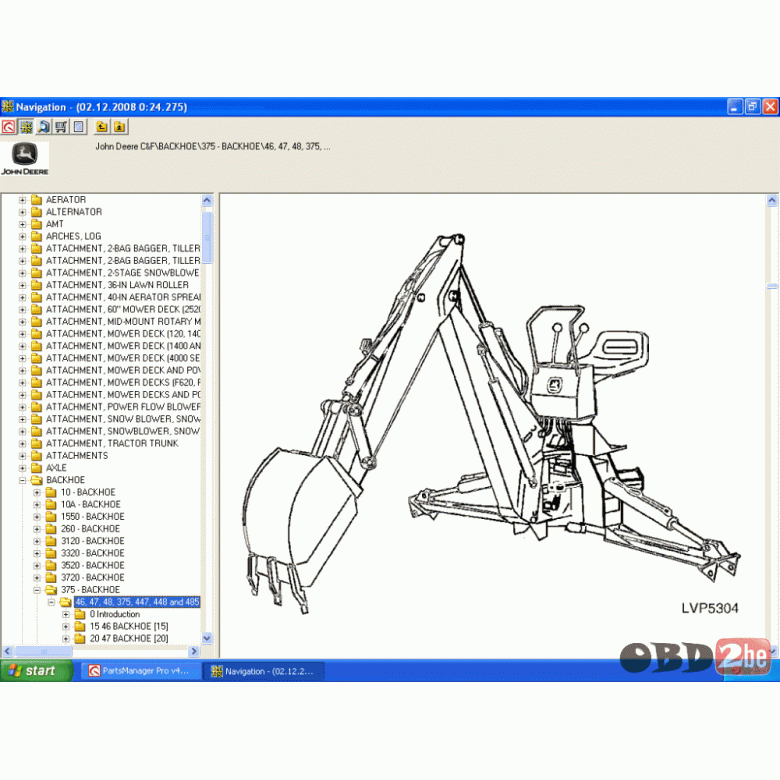
Task: Click the open BACKHOE folder icon
Action: pyautogui.click(x=37, y=480)
